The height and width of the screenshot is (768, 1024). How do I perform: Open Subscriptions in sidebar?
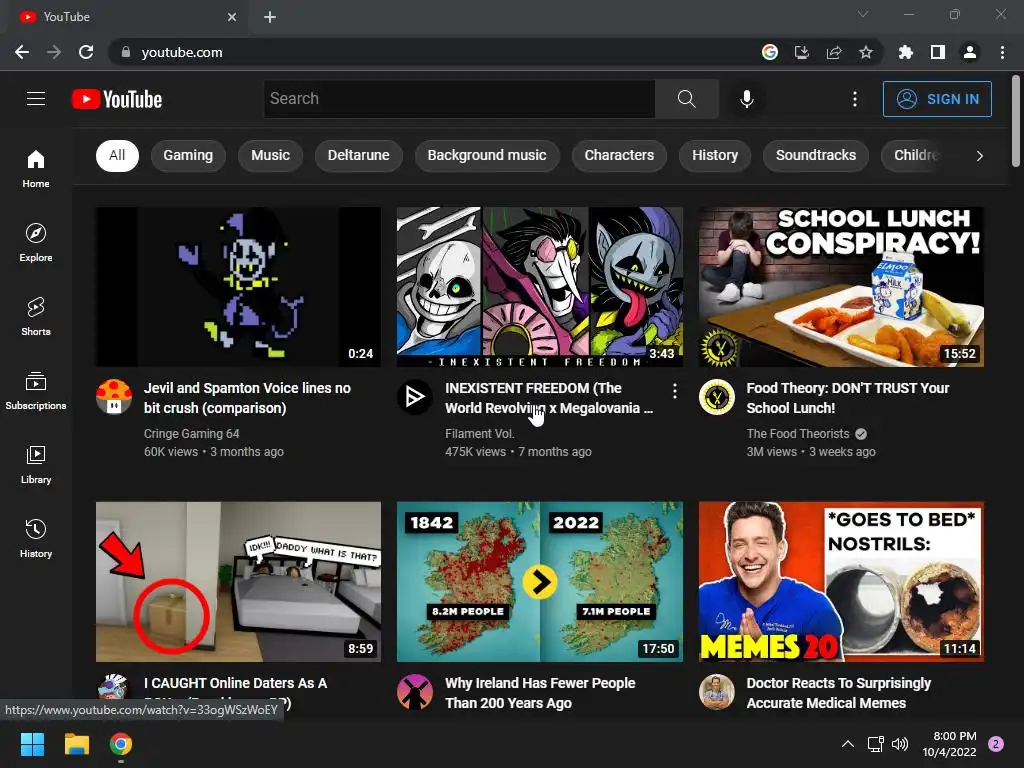point(36,391)
